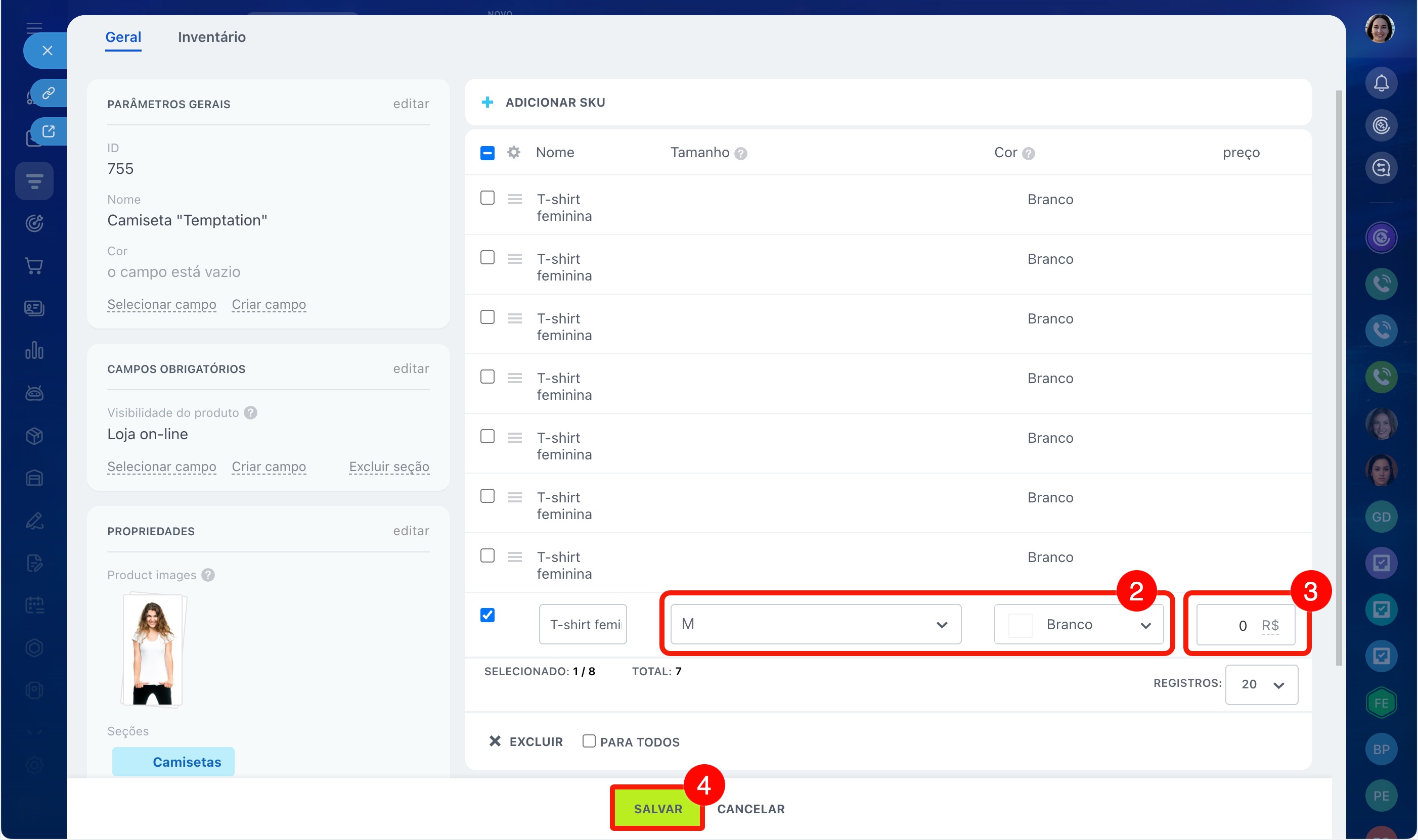Click the plus icon beside Adicionar SKU
This screenshot has width=1418, height=840.
487,103
